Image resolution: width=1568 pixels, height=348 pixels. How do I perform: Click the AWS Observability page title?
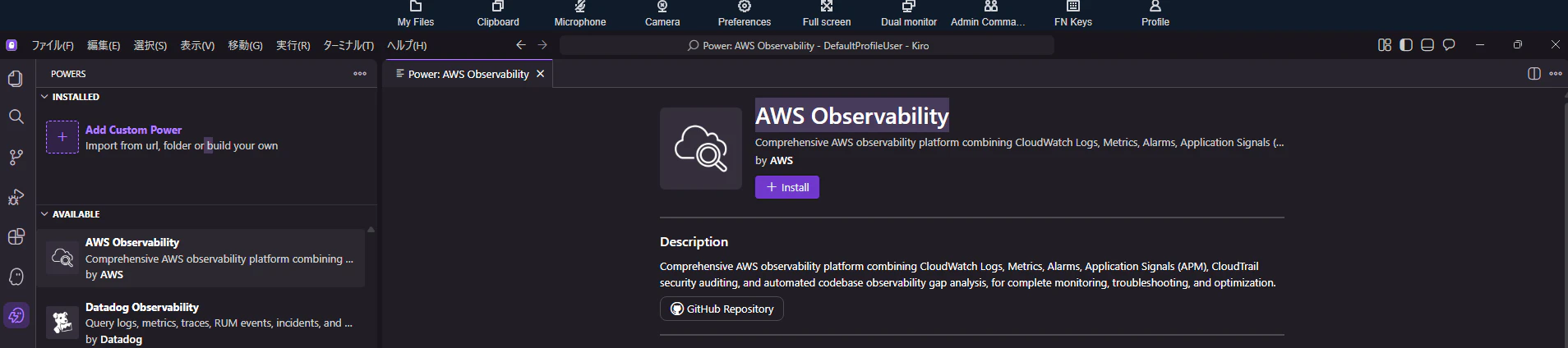852,116
